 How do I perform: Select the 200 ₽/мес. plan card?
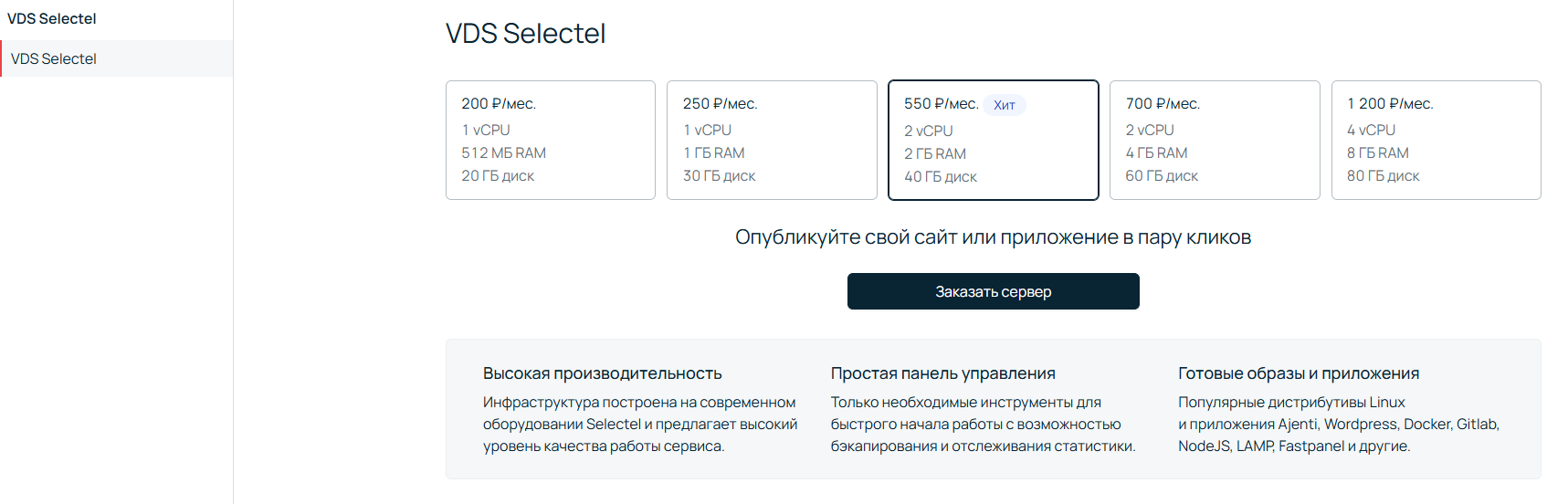[550, 140]
